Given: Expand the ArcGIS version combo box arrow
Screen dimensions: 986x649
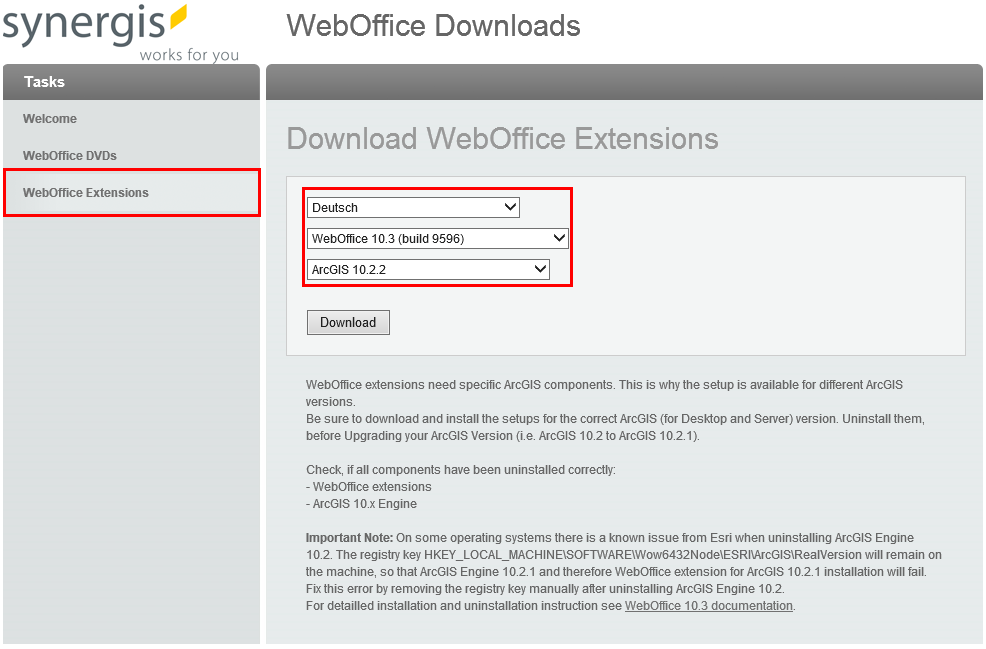Looking at the screenshot, I should [541, 269].
